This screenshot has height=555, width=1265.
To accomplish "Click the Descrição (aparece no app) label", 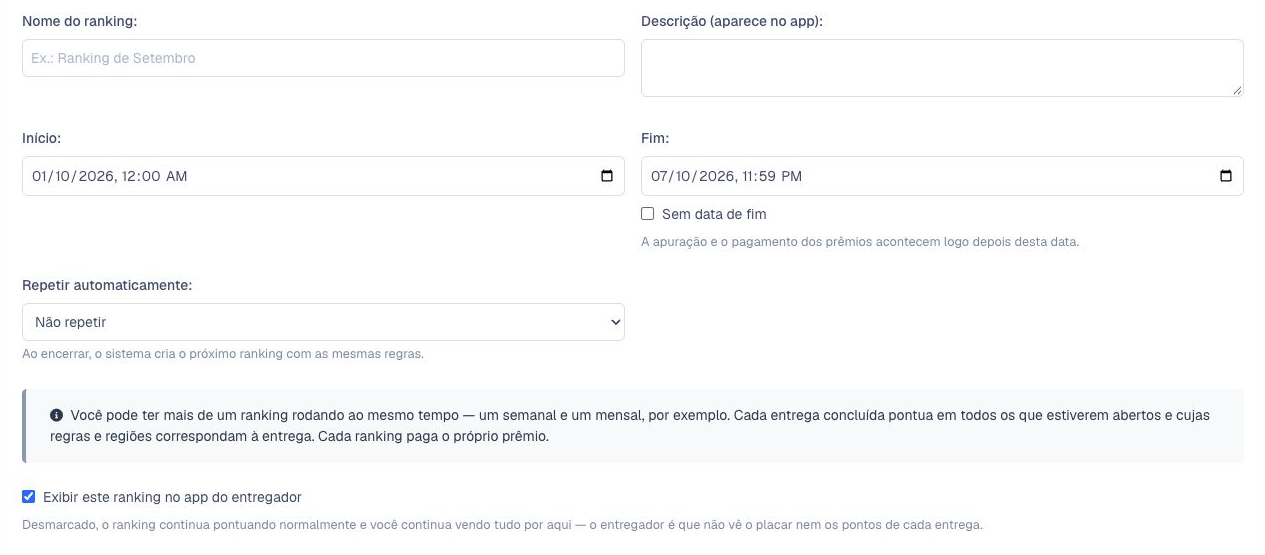I will [x=732, y=21].
